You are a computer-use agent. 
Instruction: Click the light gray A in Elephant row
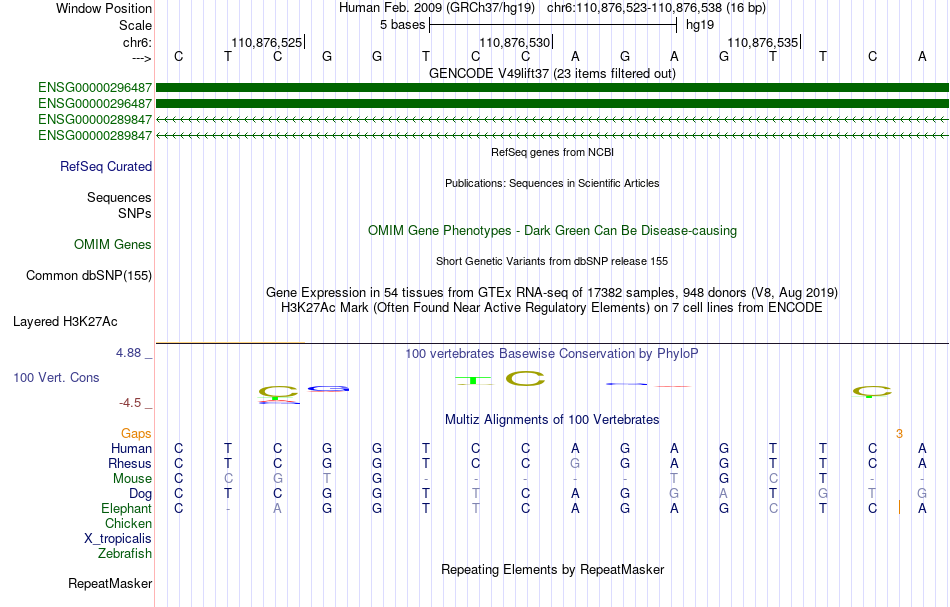(277, 508)
